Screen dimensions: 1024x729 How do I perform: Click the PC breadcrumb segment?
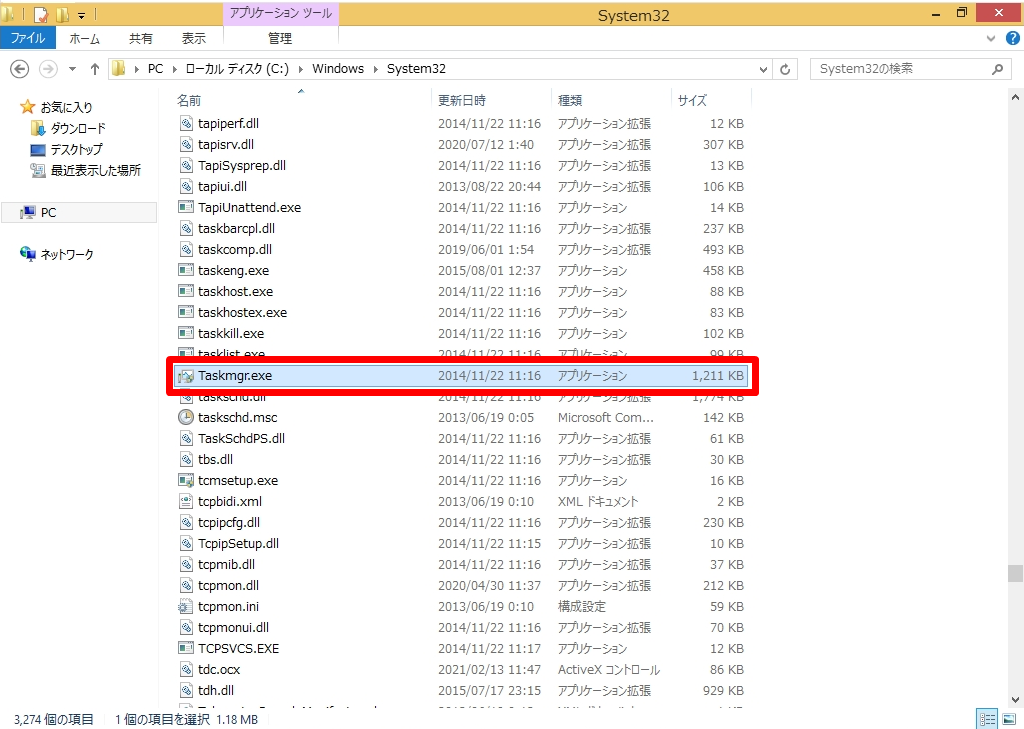(155, 69)
